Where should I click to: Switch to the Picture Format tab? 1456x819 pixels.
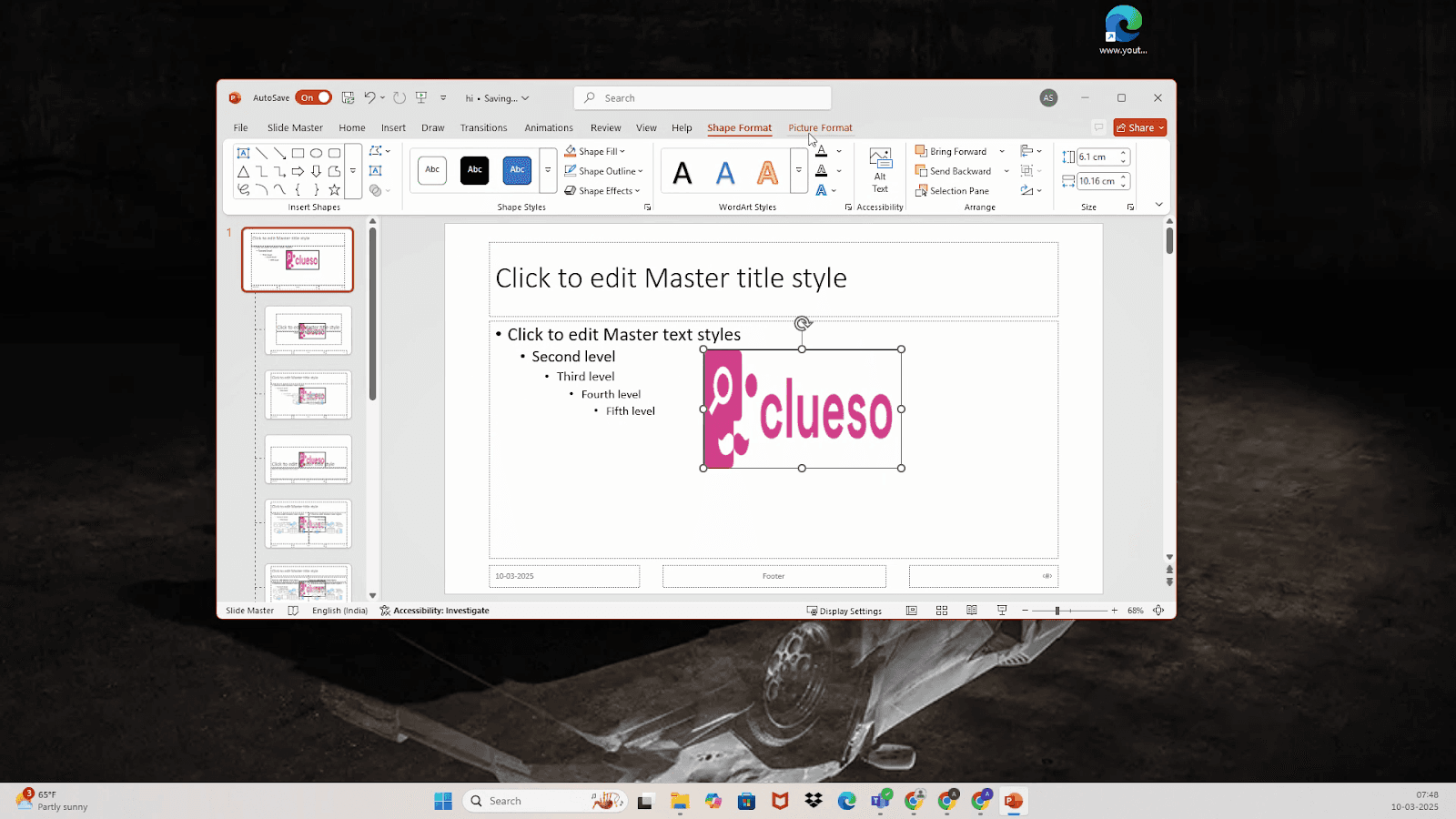point(820,127)
